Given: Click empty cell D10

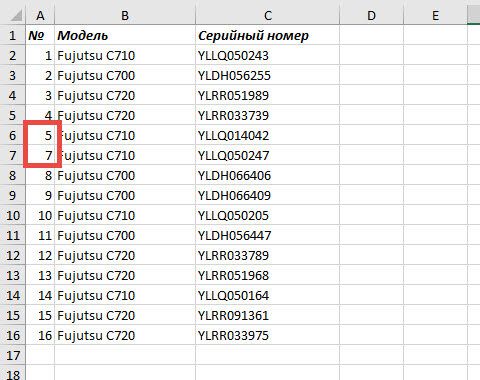Looking at the screenshot, I should [x=371, y=215].
